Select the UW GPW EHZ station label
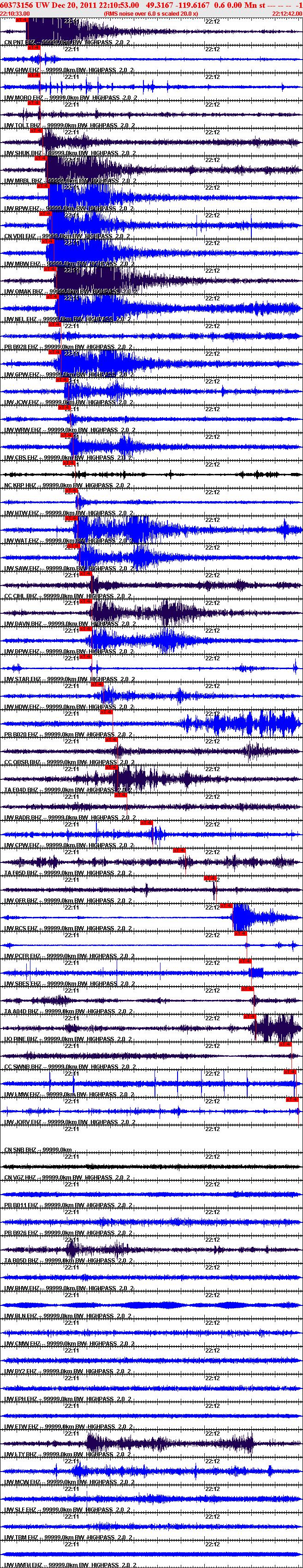 pos(22,375)
